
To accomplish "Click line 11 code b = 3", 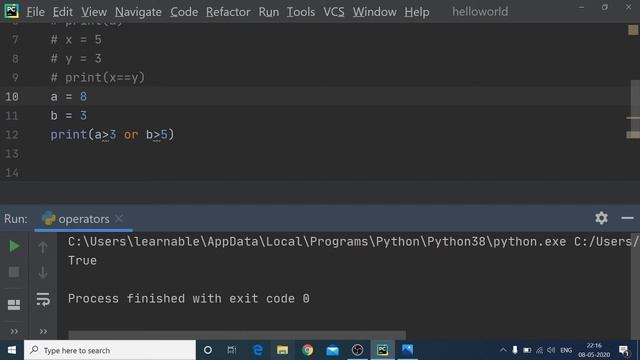I will coord(69,116).
